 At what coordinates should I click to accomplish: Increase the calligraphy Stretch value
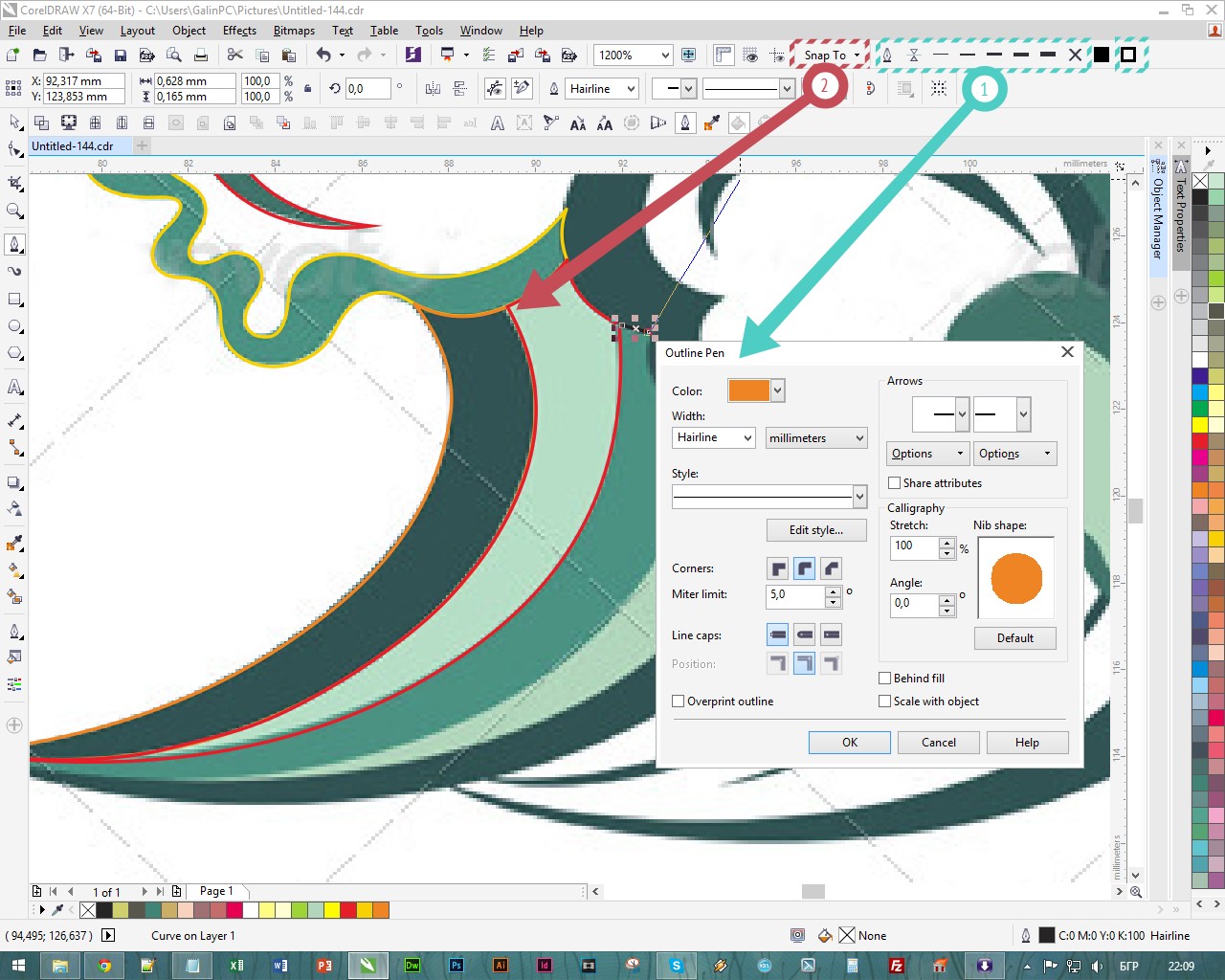[947, 543]
